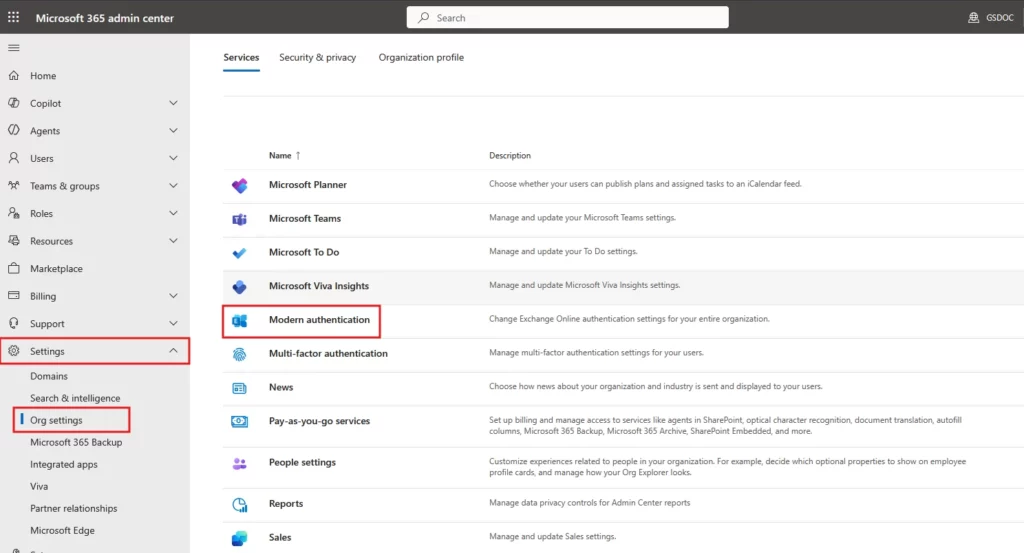Click the Agents icon in sidebar
Screen dimensions: 1024x553
[x=14, y=131]
